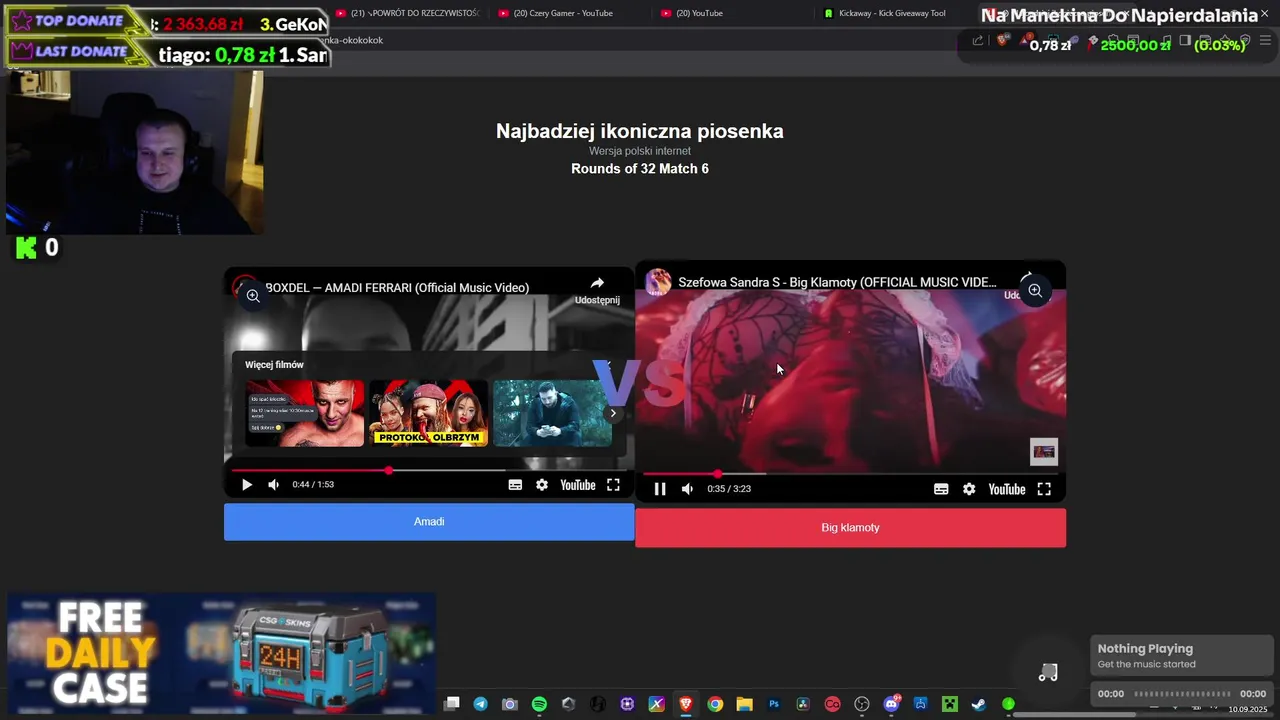The image size is (1280, 720).
Task: Click the Brave shields icon in address bar
Action: [x=1003, y=41]
